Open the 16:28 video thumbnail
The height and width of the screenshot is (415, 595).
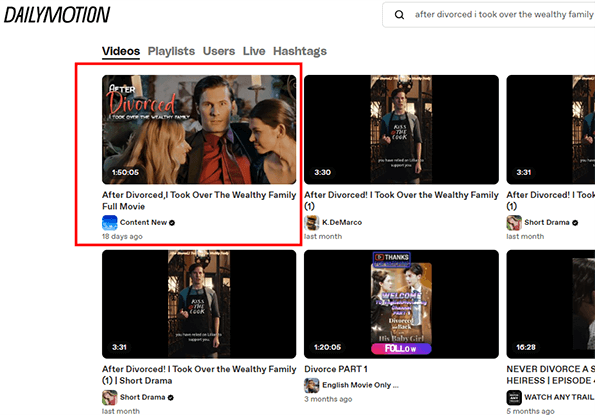(551, 304)
